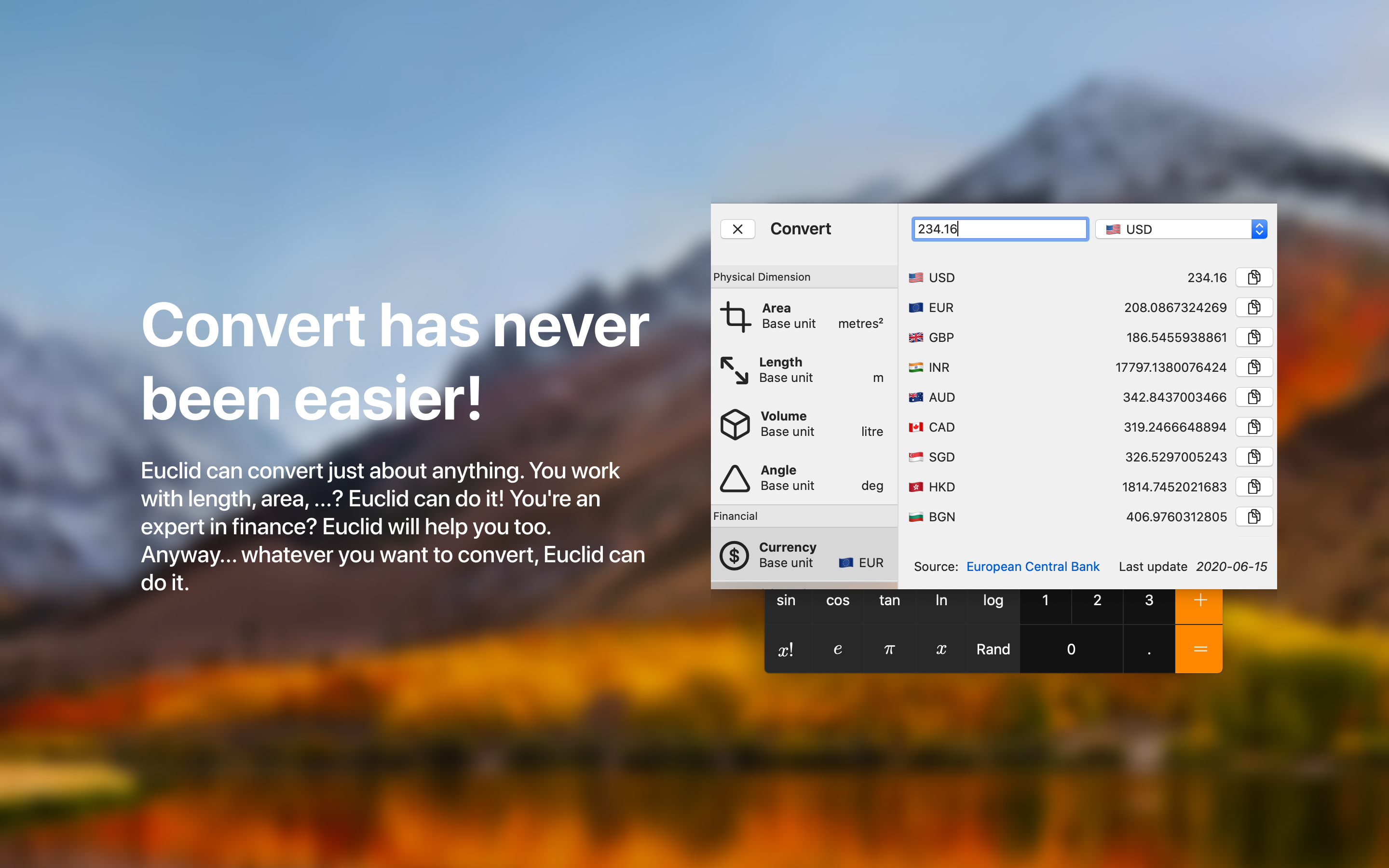Click the amount input field
This screenshot has height=868, width=1389.
point(1000,229)
